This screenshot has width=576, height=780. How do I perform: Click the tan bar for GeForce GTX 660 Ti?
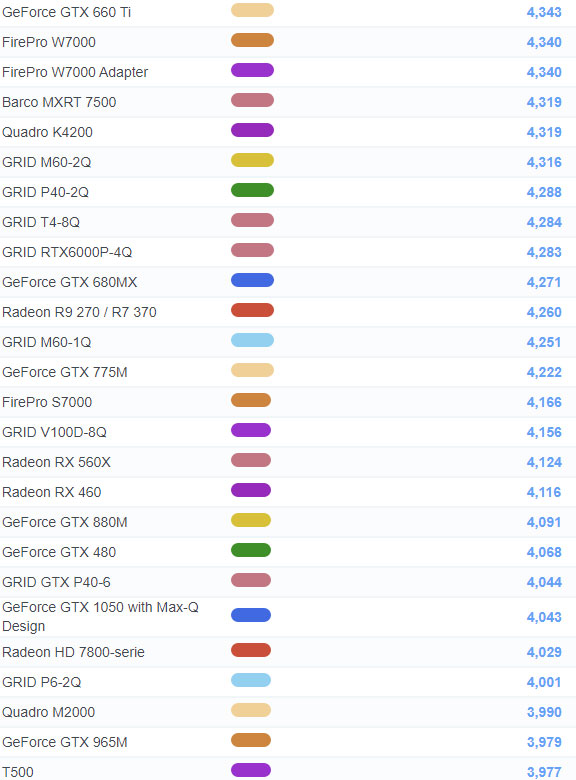point(252,10)
